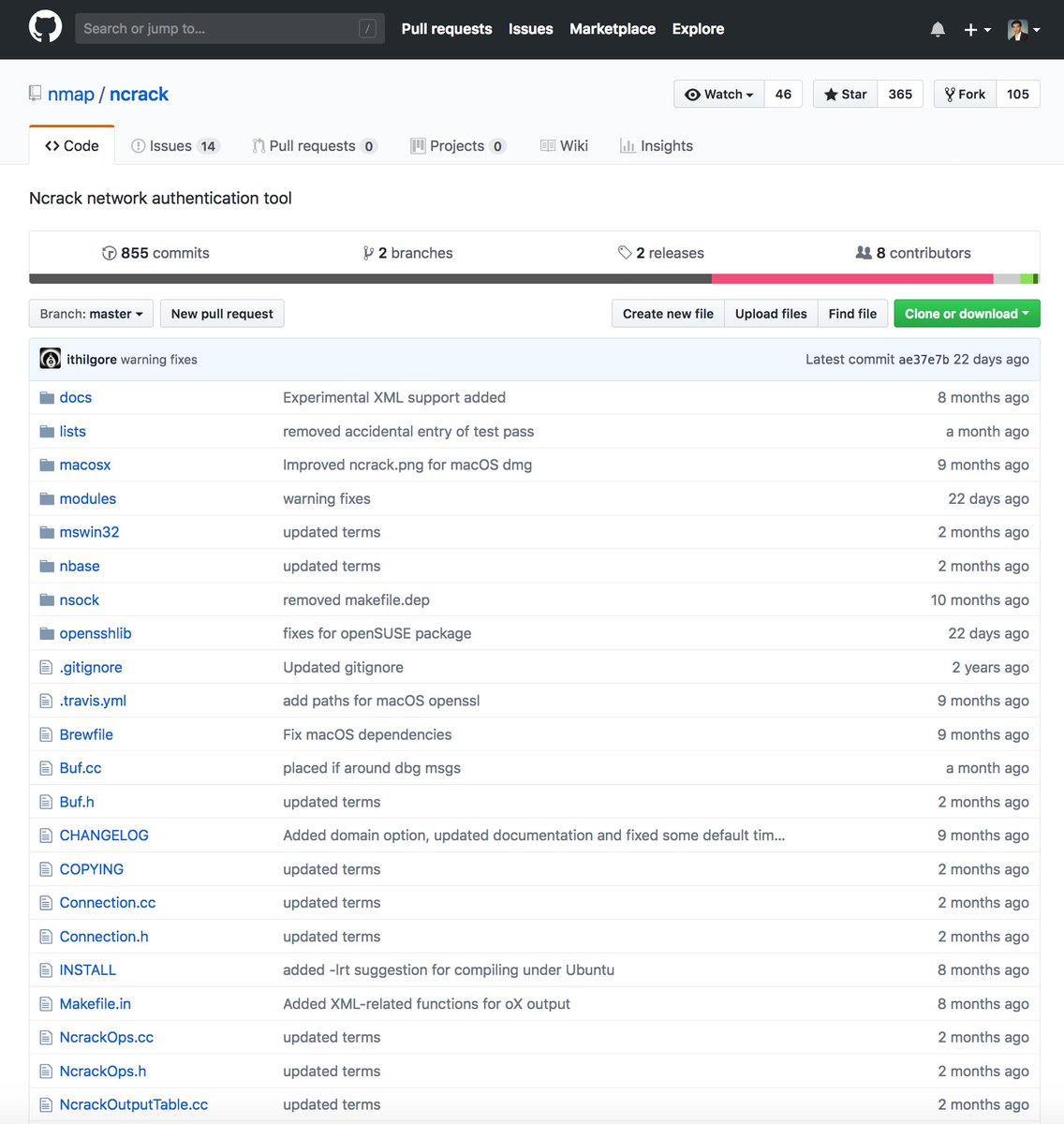Open the 855 commits link
Viewport: 1064px width, 1124px height.
pyautogui.click(x=155, y=253)
